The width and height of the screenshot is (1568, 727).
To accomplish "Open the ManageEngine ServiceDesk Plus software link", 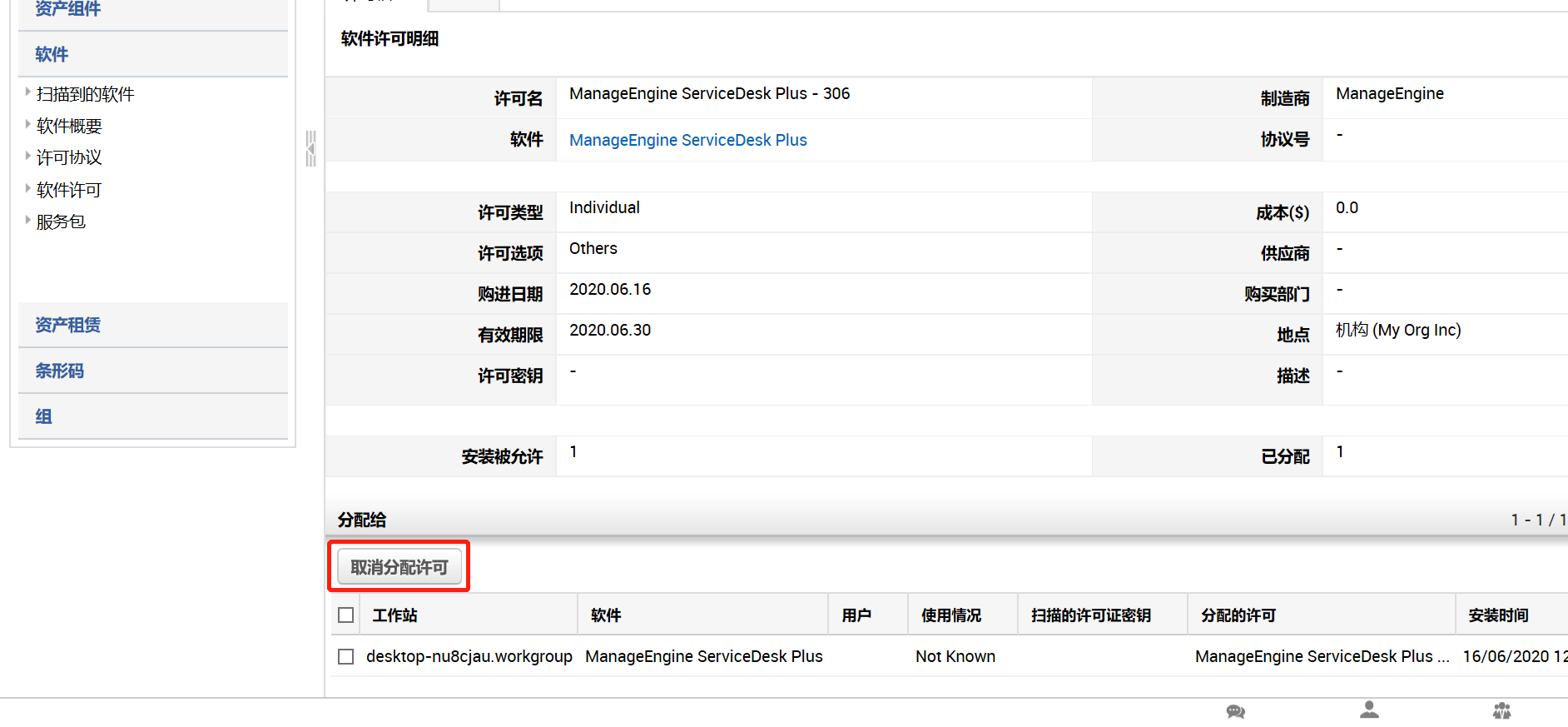I will point(688,140).
